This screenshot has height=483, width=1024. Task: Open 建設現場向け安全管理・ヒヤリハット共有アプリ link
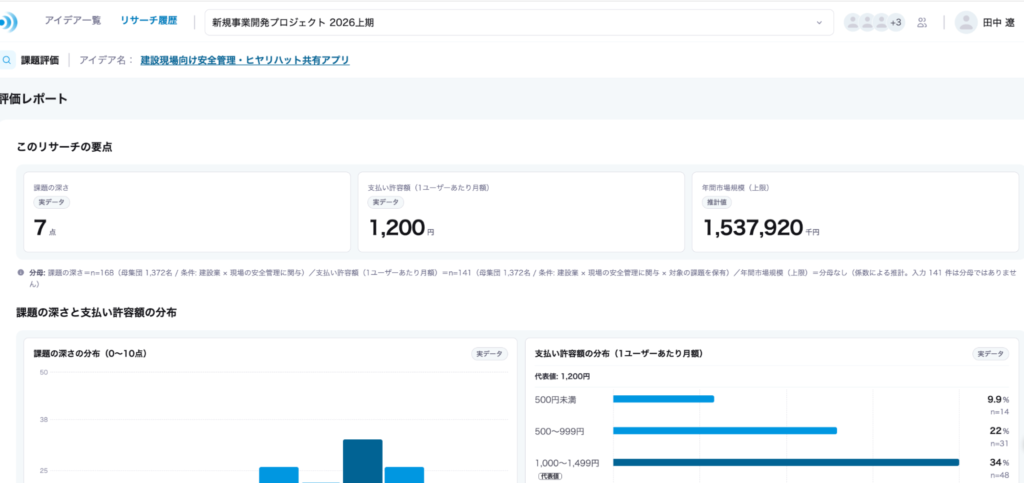click(x=245, y=60)
